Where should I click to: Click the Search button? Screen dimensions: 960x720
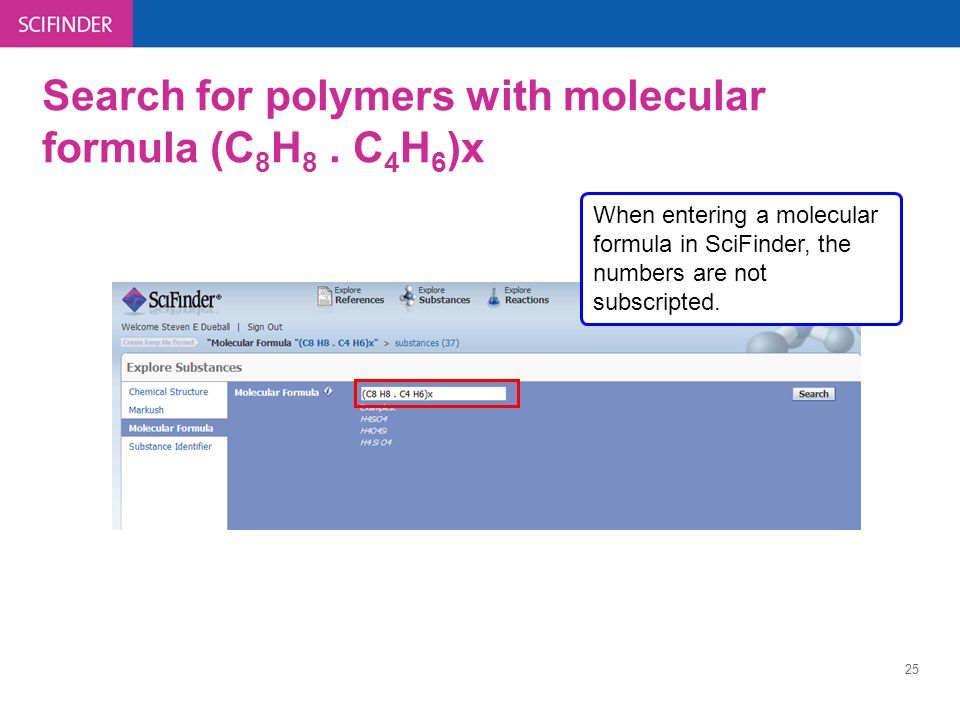pyautogui.click(x=813, y=394)
